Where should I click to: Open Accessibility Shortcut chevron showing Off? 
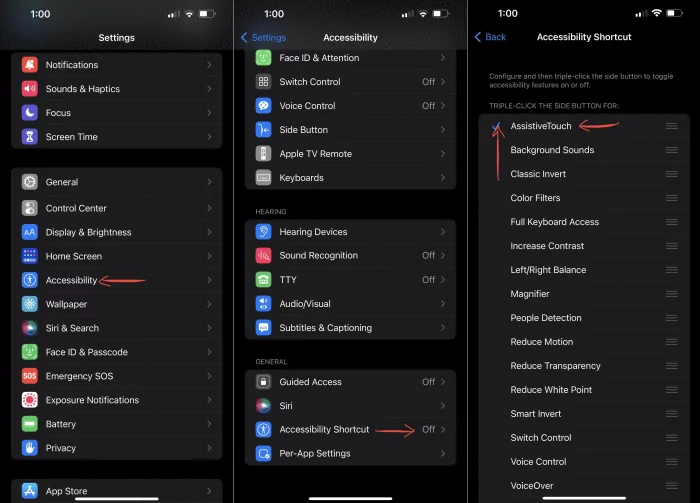(443, 430)
